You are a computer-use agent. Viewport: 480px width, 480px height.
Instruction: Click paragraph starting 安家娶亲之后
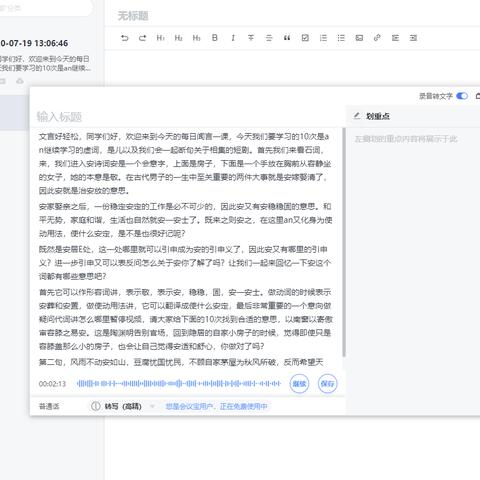pos(185,220)
